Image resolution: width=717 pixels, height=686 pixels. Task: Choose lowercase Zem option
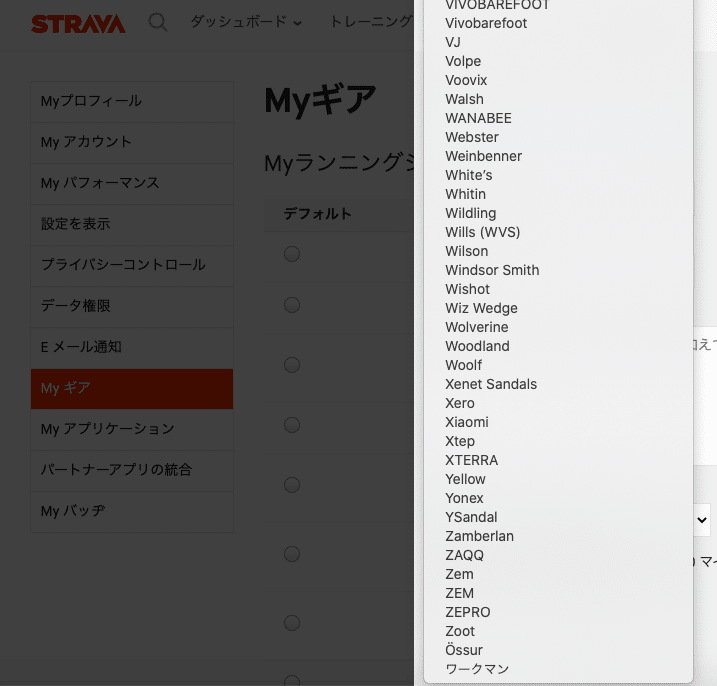(558, 574)
